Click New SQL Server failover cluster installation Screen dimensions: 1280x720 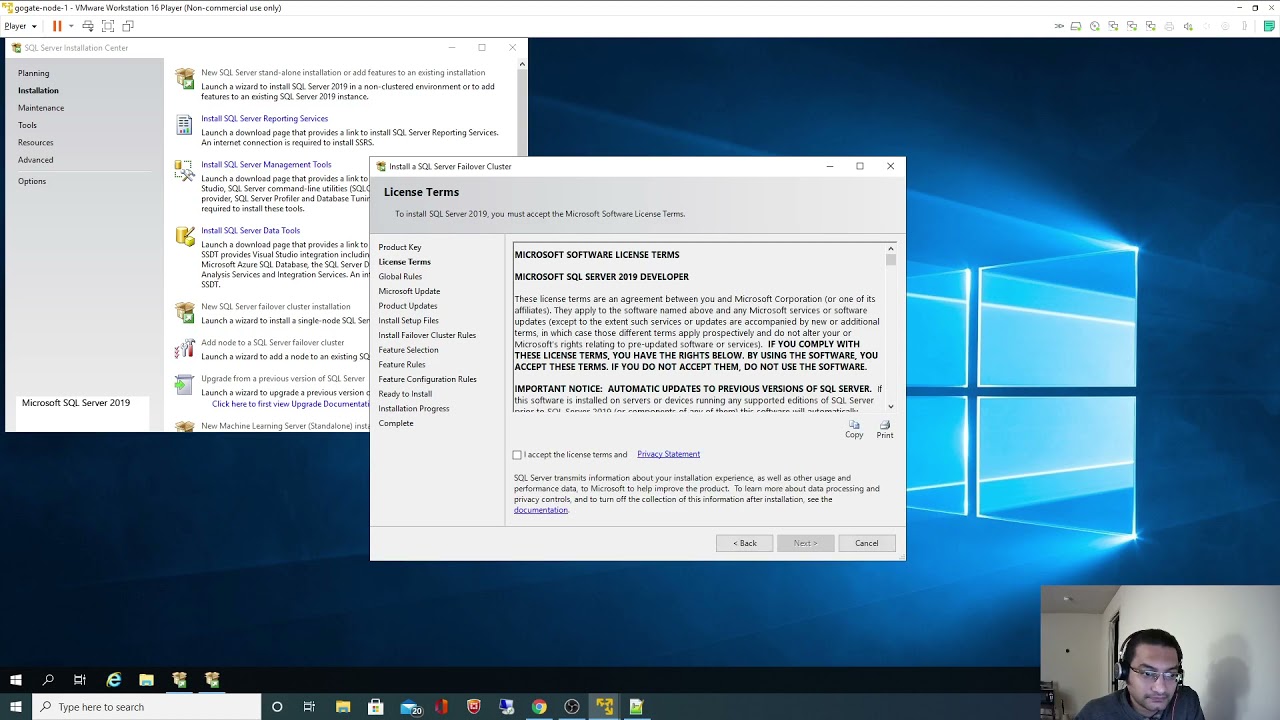pyautogui.click(x=276, y=306)
